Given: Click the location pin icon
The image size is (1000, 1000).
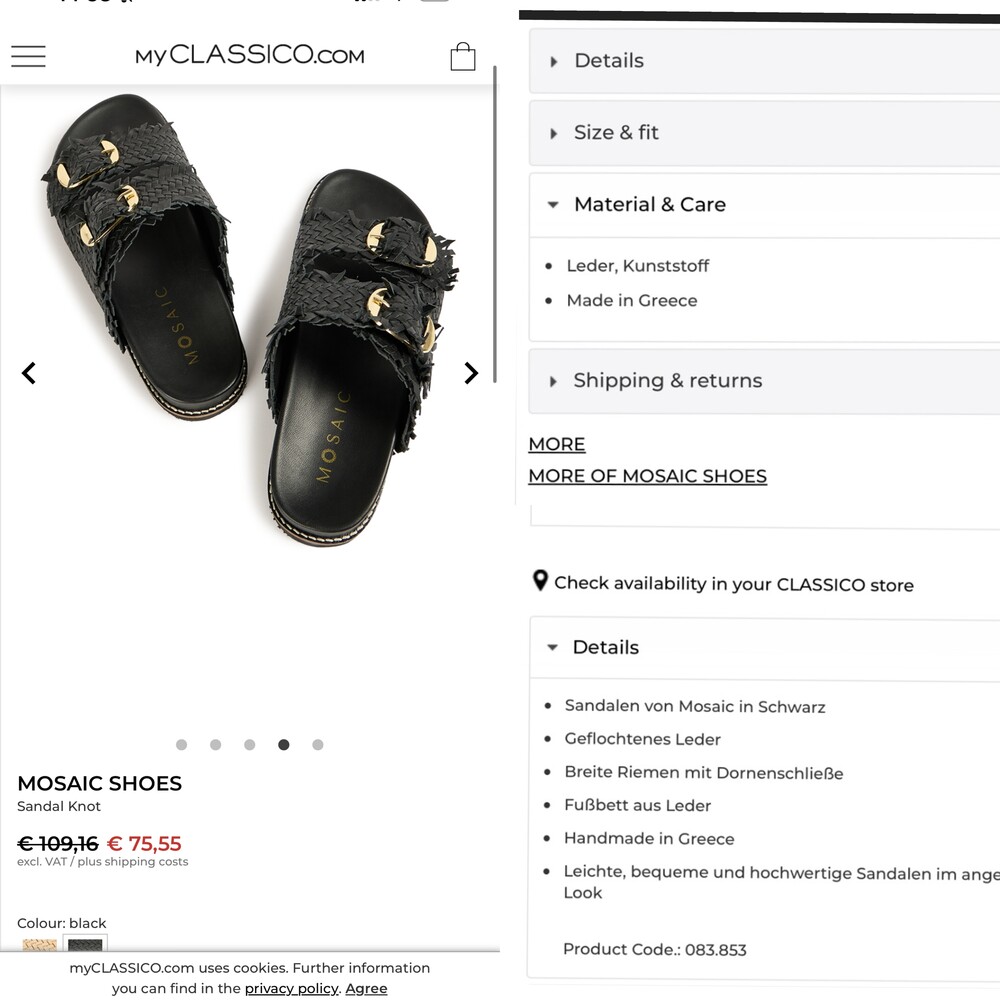Looking at the screenshot, I should [540, 580].
